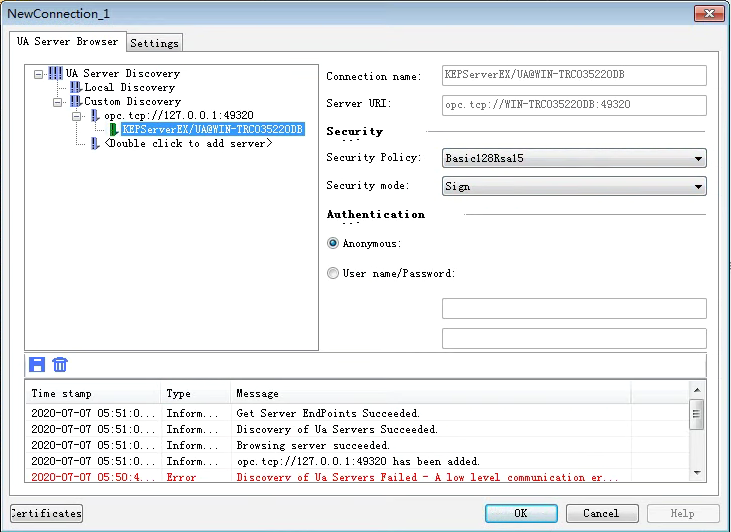731x532 pixels.
Task: Open the Certificates dialog button
Action: click(x=46, y=513)
